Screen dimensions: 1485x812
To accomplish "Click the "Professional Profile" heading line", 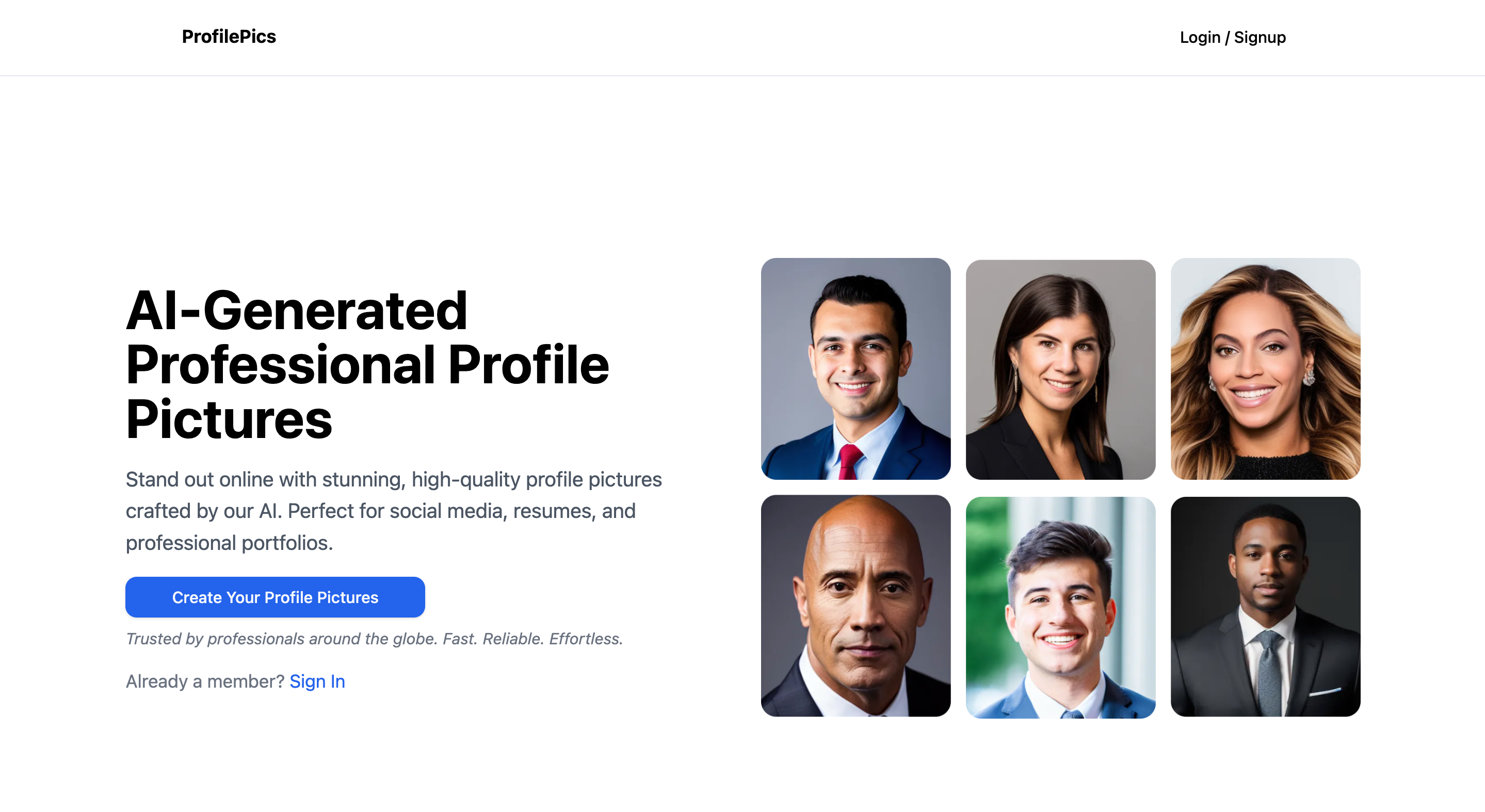I will point(367,365).
